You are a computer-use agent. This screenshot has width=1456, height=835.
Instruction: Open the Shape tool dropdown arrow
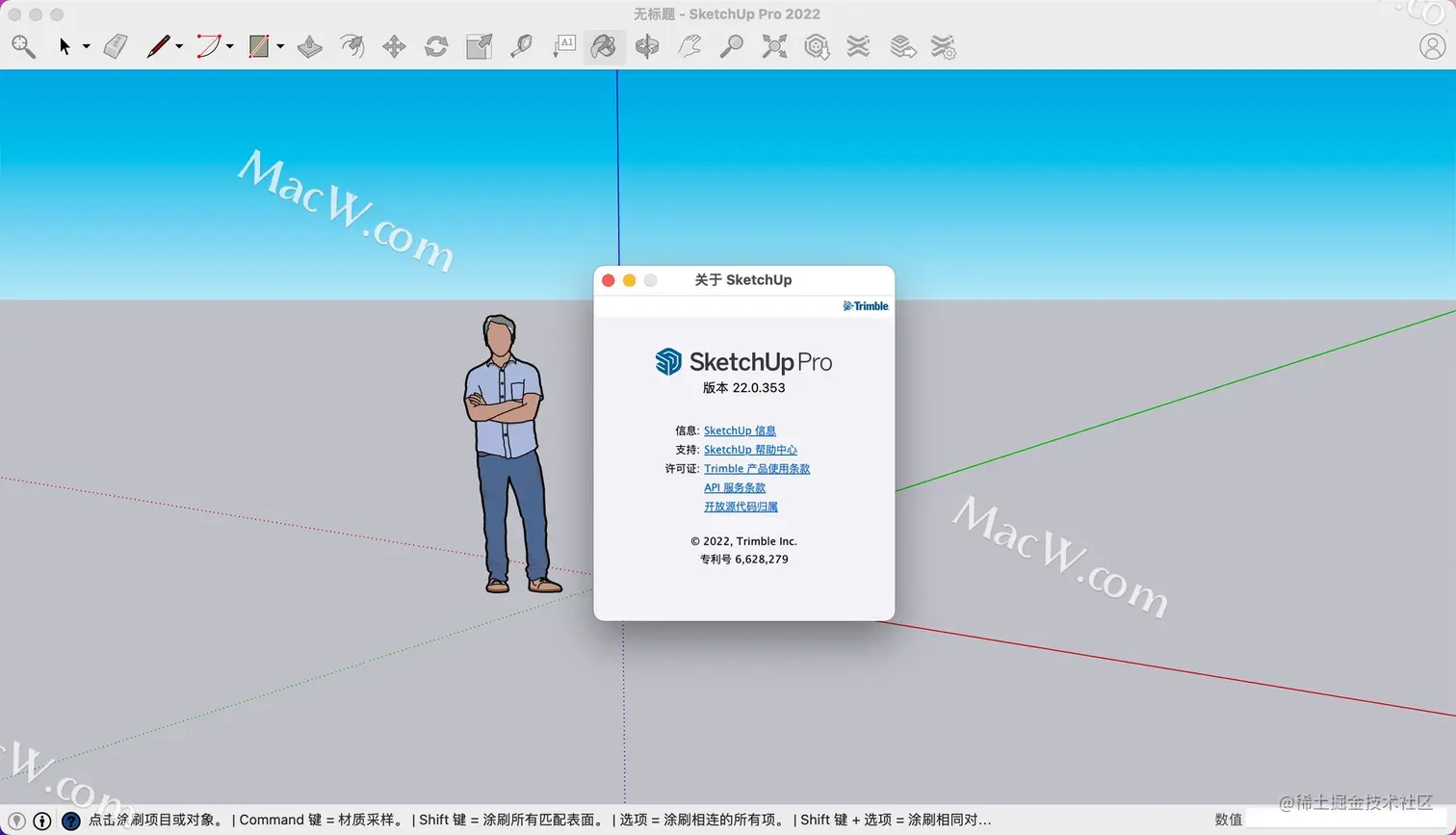[280, 46]
